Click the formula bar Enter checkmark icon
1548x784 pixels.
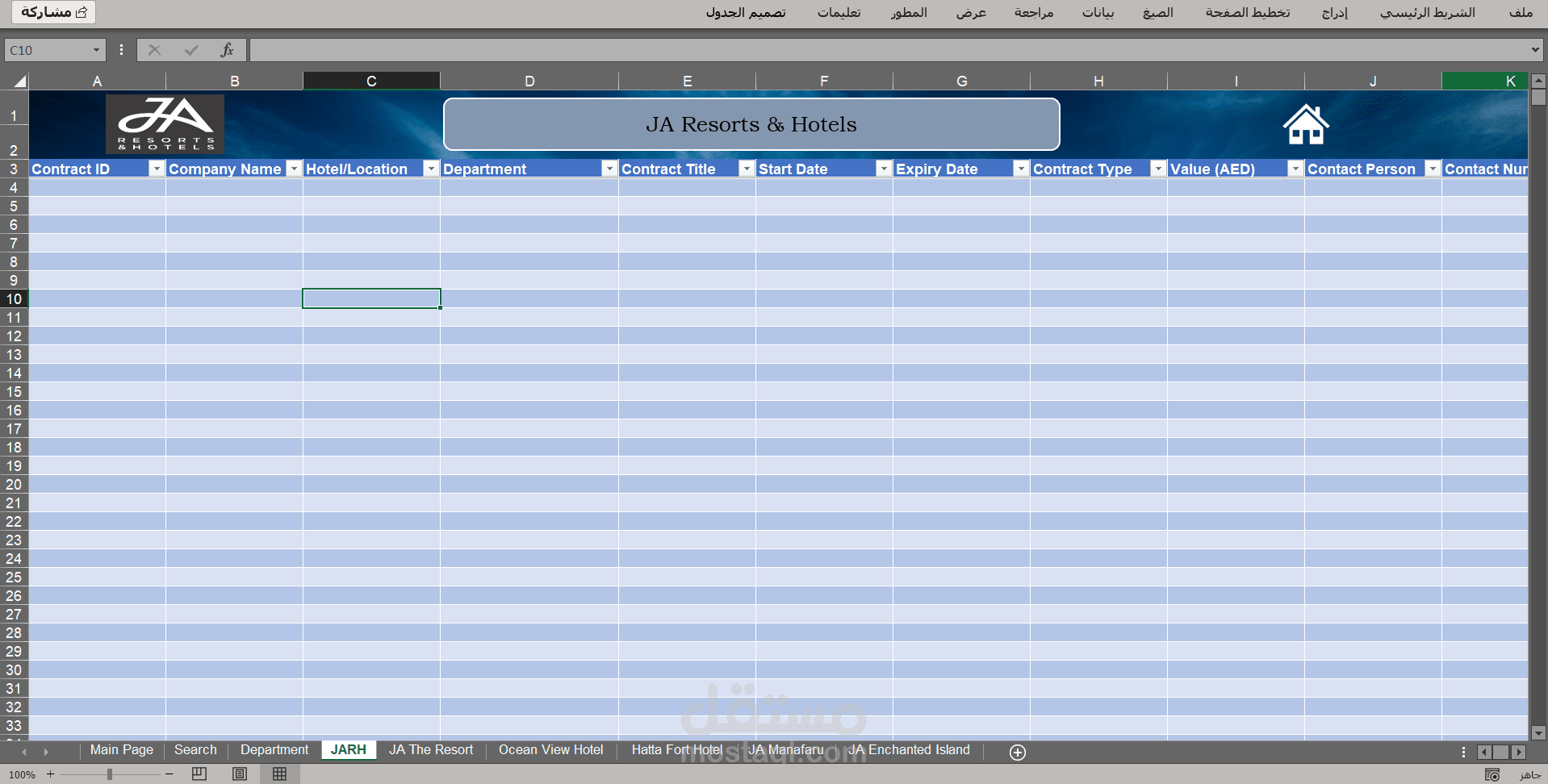click(191, 50)
